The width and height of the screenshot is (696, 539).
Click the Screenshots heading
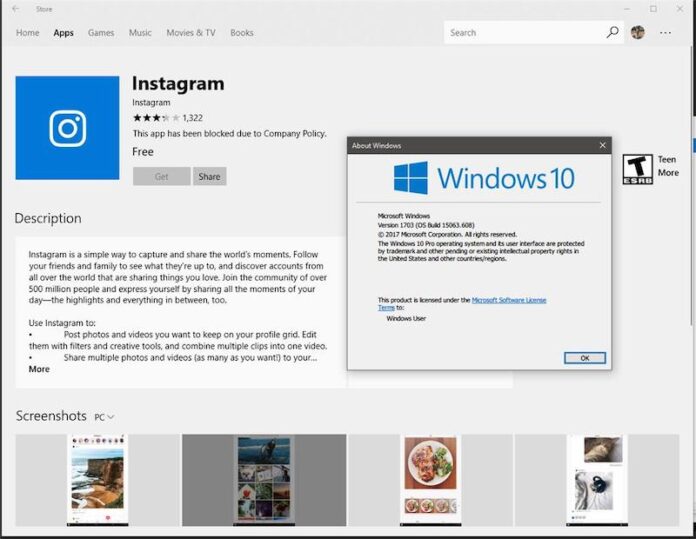(51, 416)
